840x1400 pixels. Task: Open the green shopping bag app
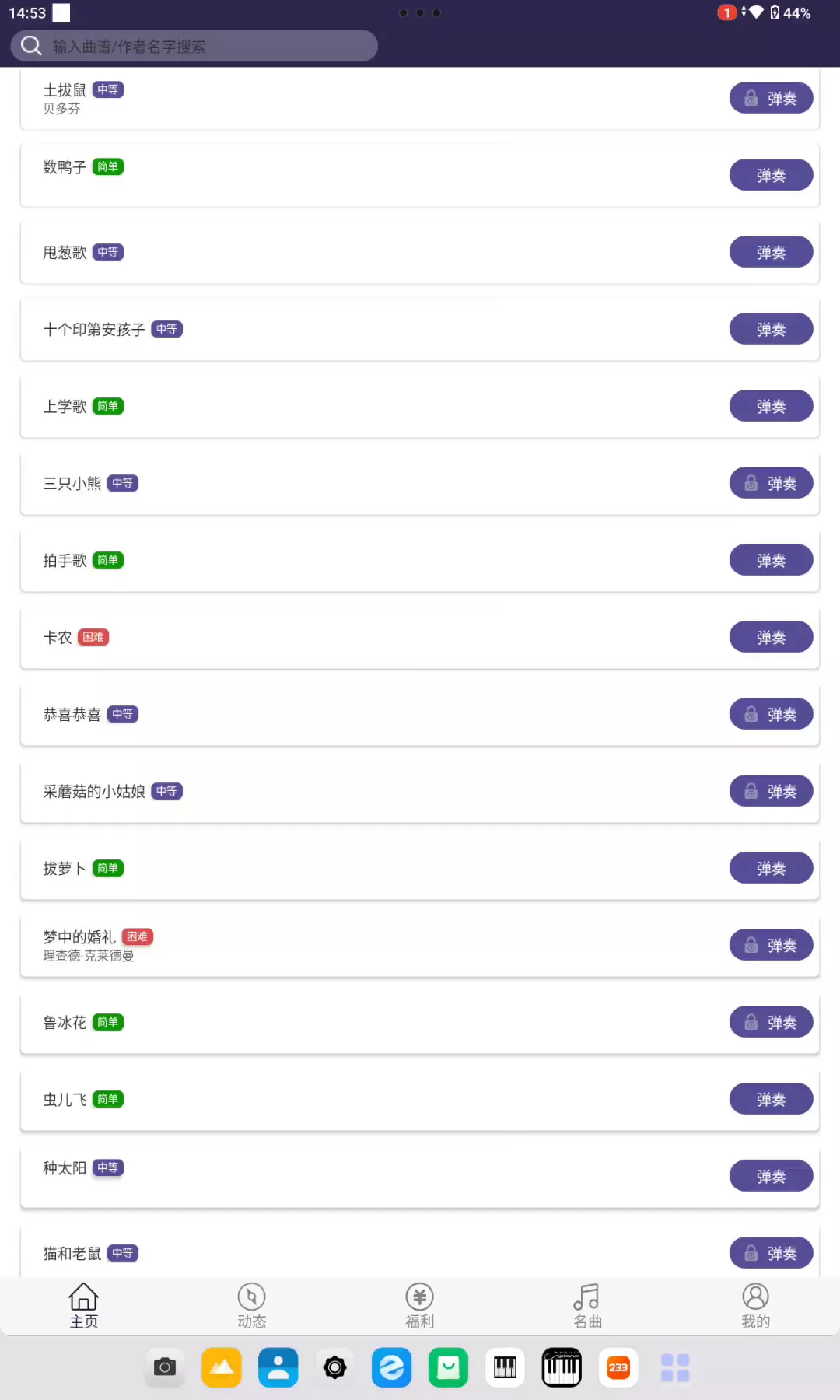point(449,1367)
